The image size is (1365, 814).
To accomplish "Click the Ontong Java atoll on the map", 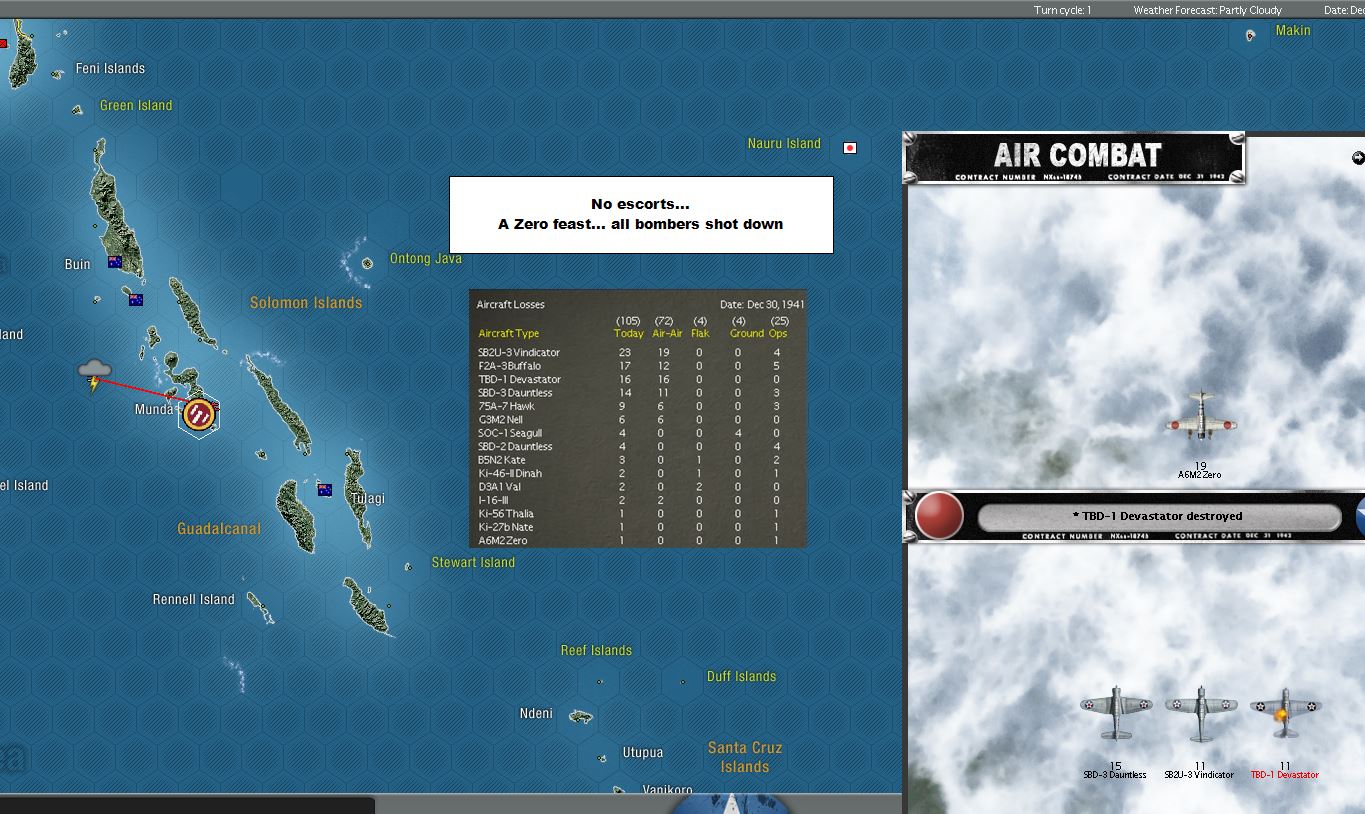I will (367, 263).
